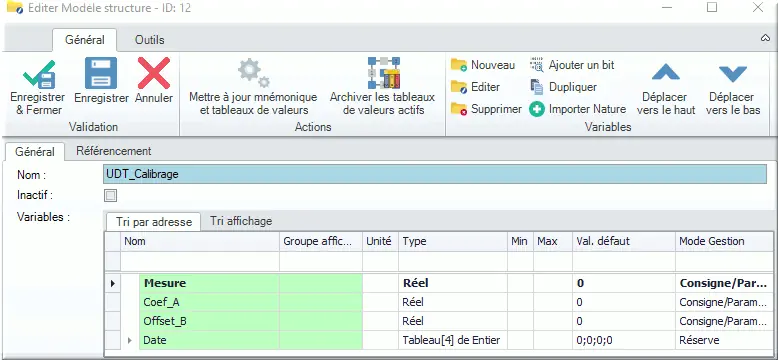This screenshot has width=778, height=360.
Task: Click the Min column header
Action: tap(520, 241)
